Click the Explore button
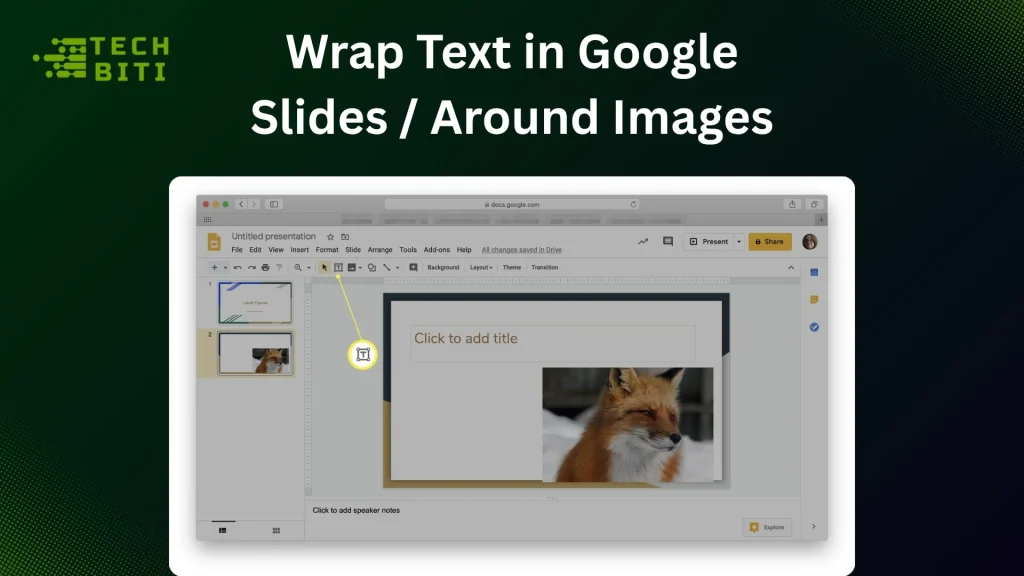The height and width of the screenshot is (576, 1024). (766, 527)
